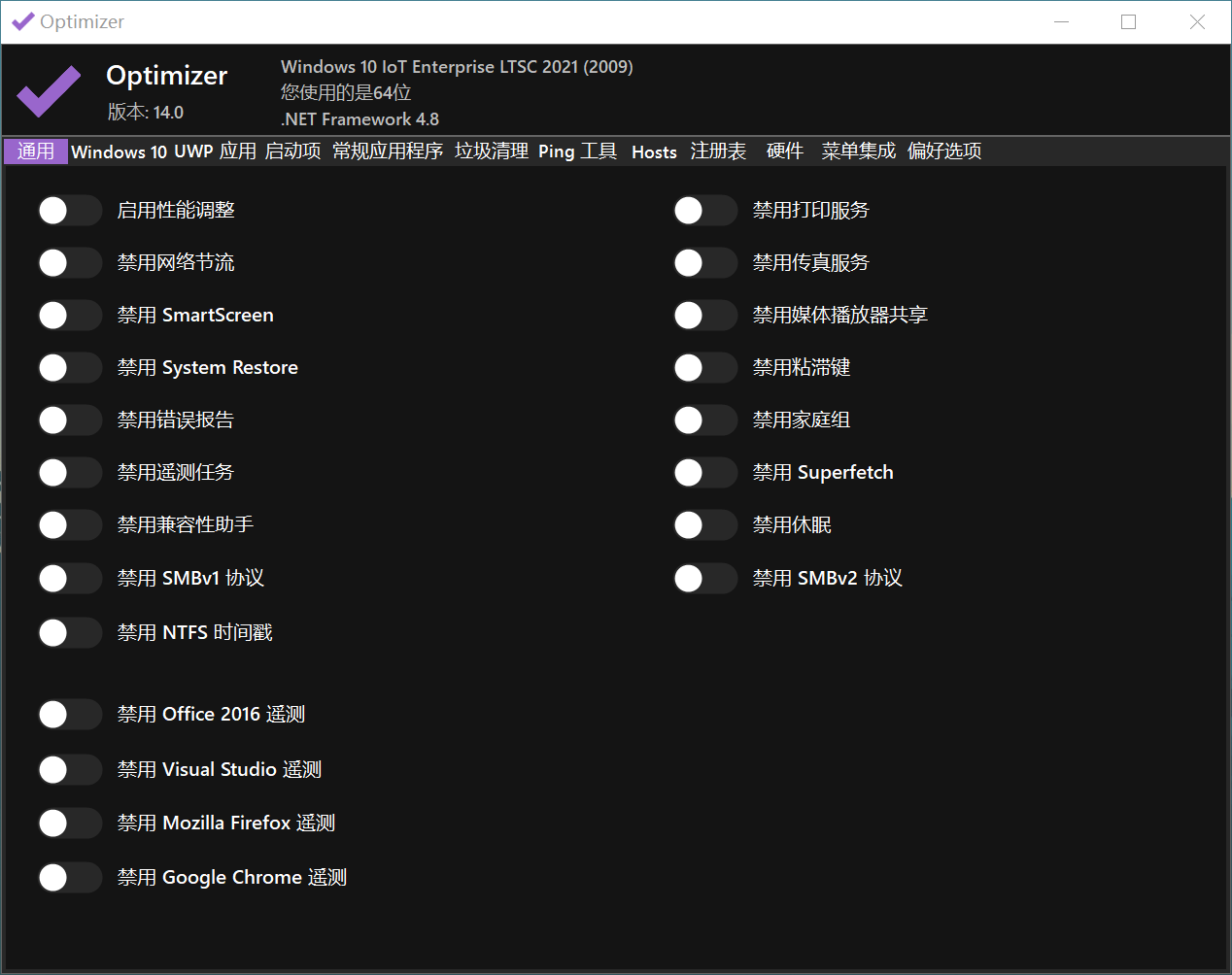Toggle 禁用打印服务 switch
1232x975 pixels.
pos(705,211)
